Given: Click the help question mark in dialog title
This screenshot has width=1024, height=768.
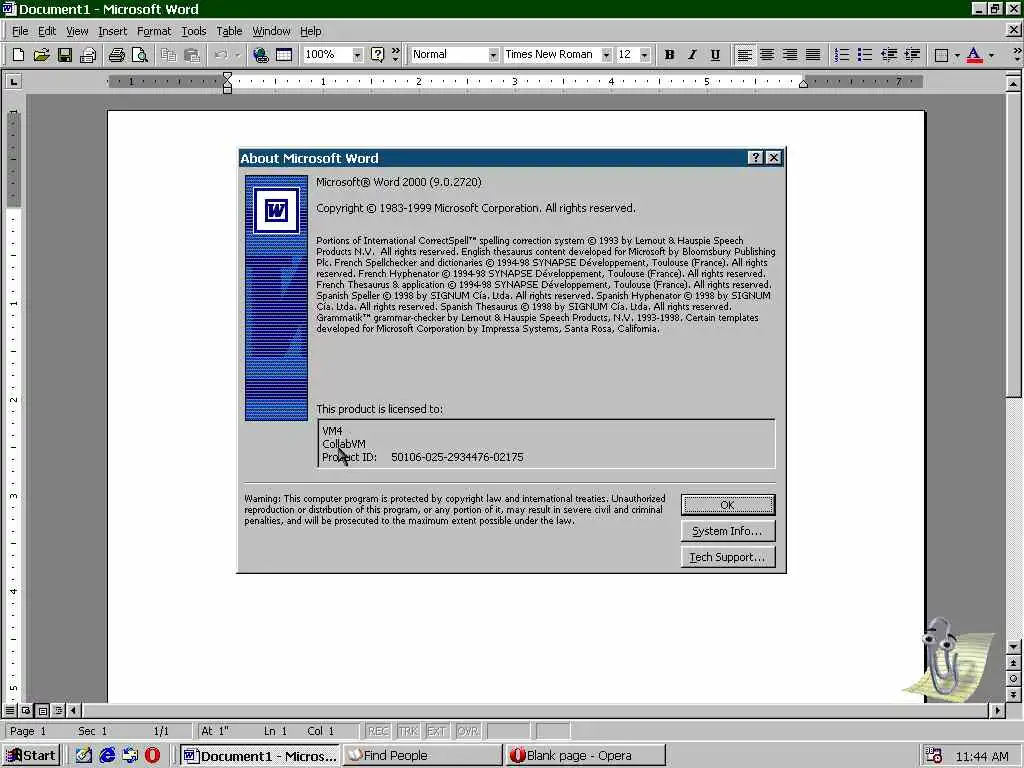Looking at the screenshot, I should point(756,157).
